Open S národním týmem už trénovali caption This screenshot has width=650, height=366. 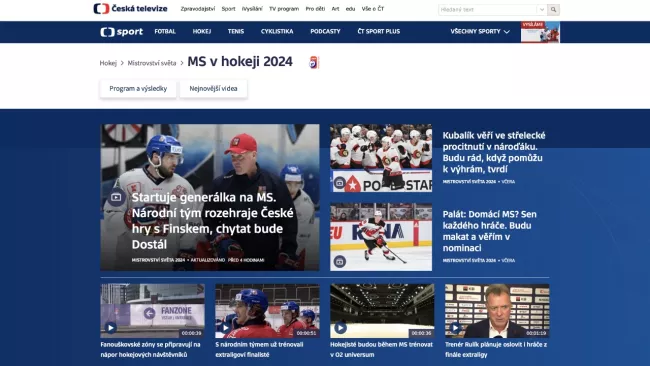point(259,349)
